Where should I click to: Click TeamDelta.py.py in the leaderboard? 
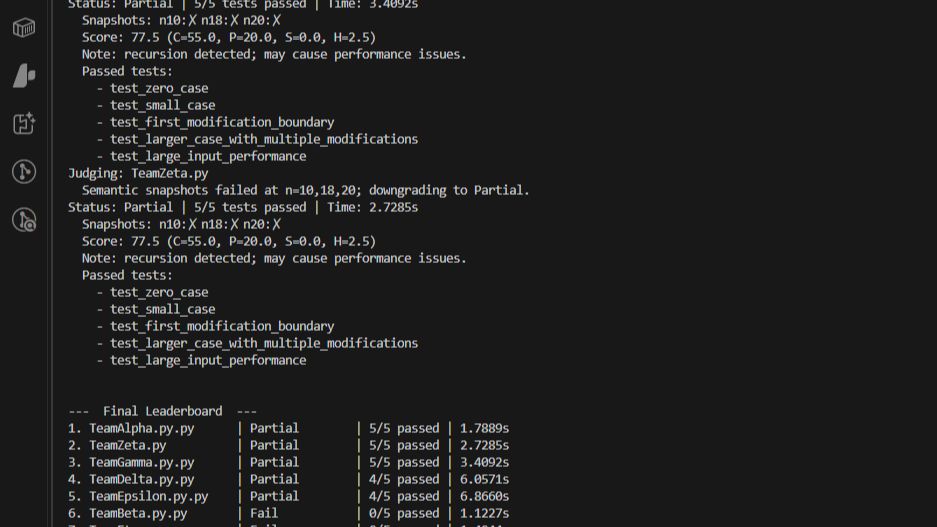click(x=141, y=479)
